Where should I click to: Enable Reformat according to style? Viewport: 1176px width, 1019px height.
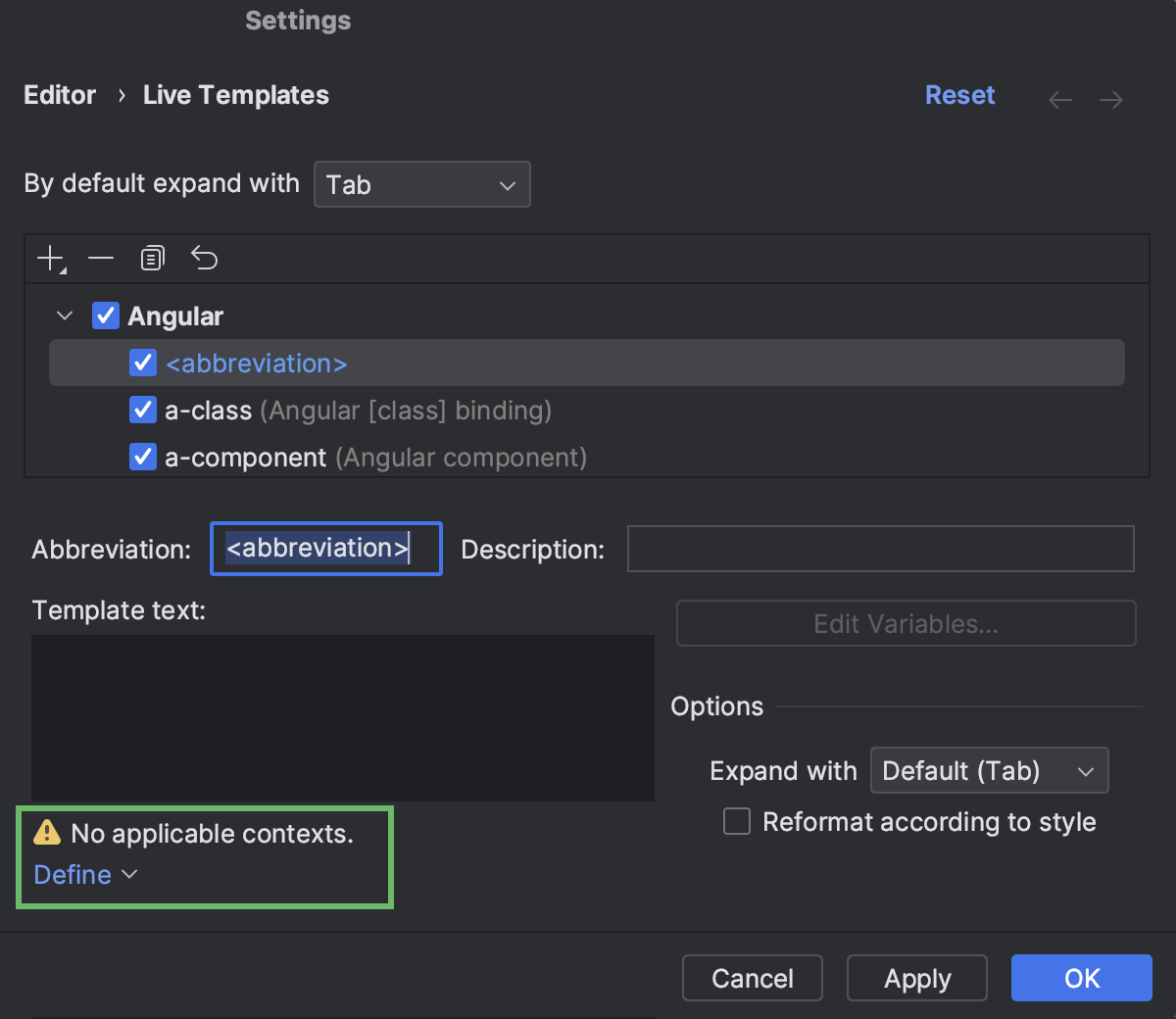(736, 821)
